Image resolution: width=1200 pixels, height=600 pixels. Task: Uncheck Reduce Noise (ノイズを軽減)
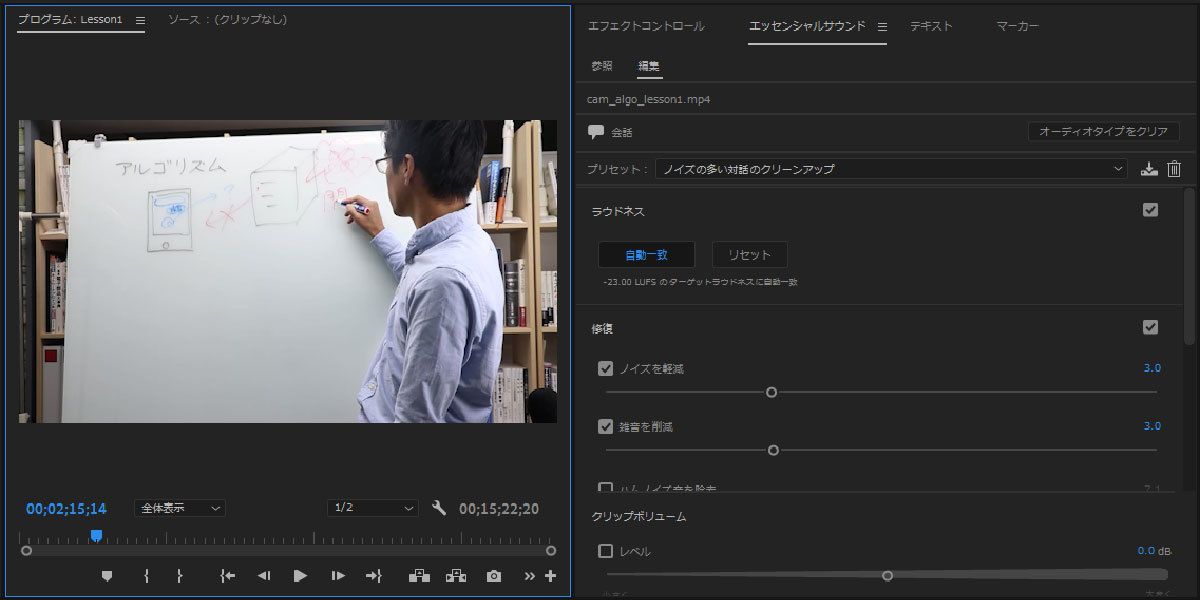605,368
